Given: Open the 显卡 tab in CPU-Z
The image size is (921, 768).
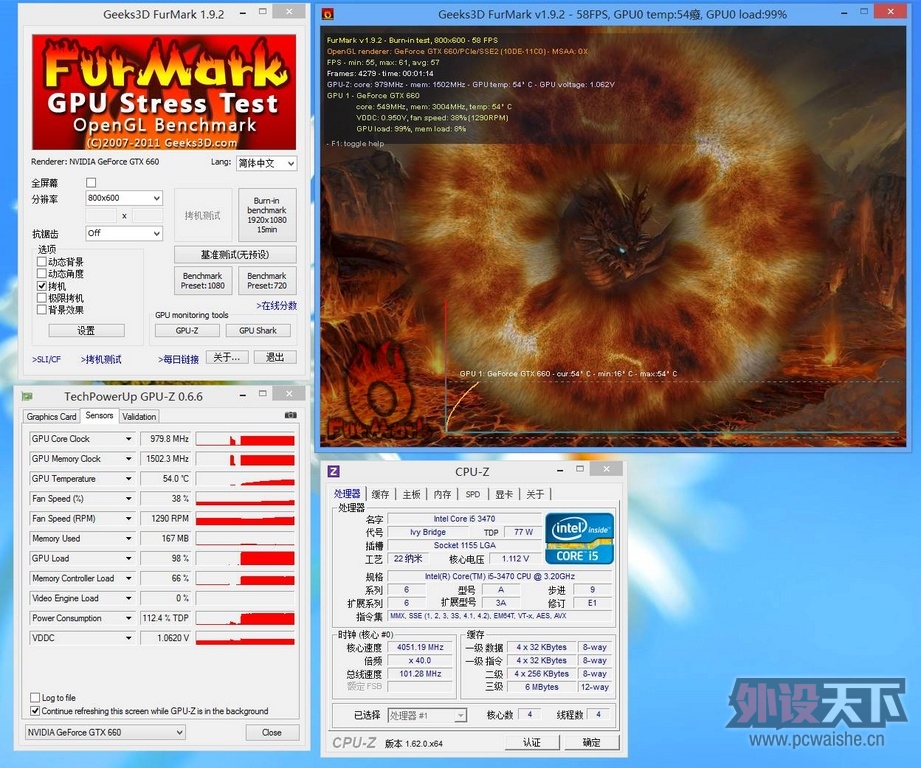Looking at the screenshot, I should tap(504, 494).
